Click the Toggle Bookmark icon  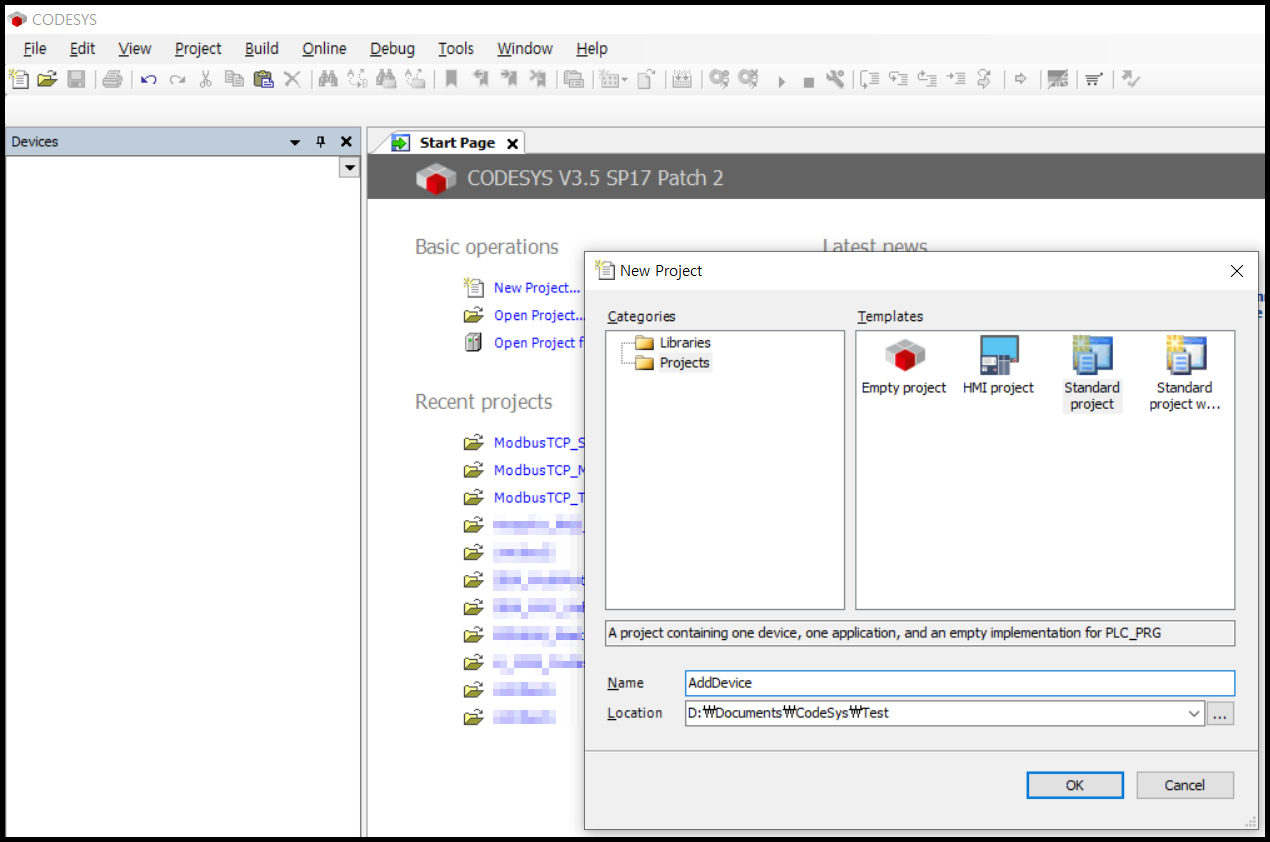click(451, 79)
